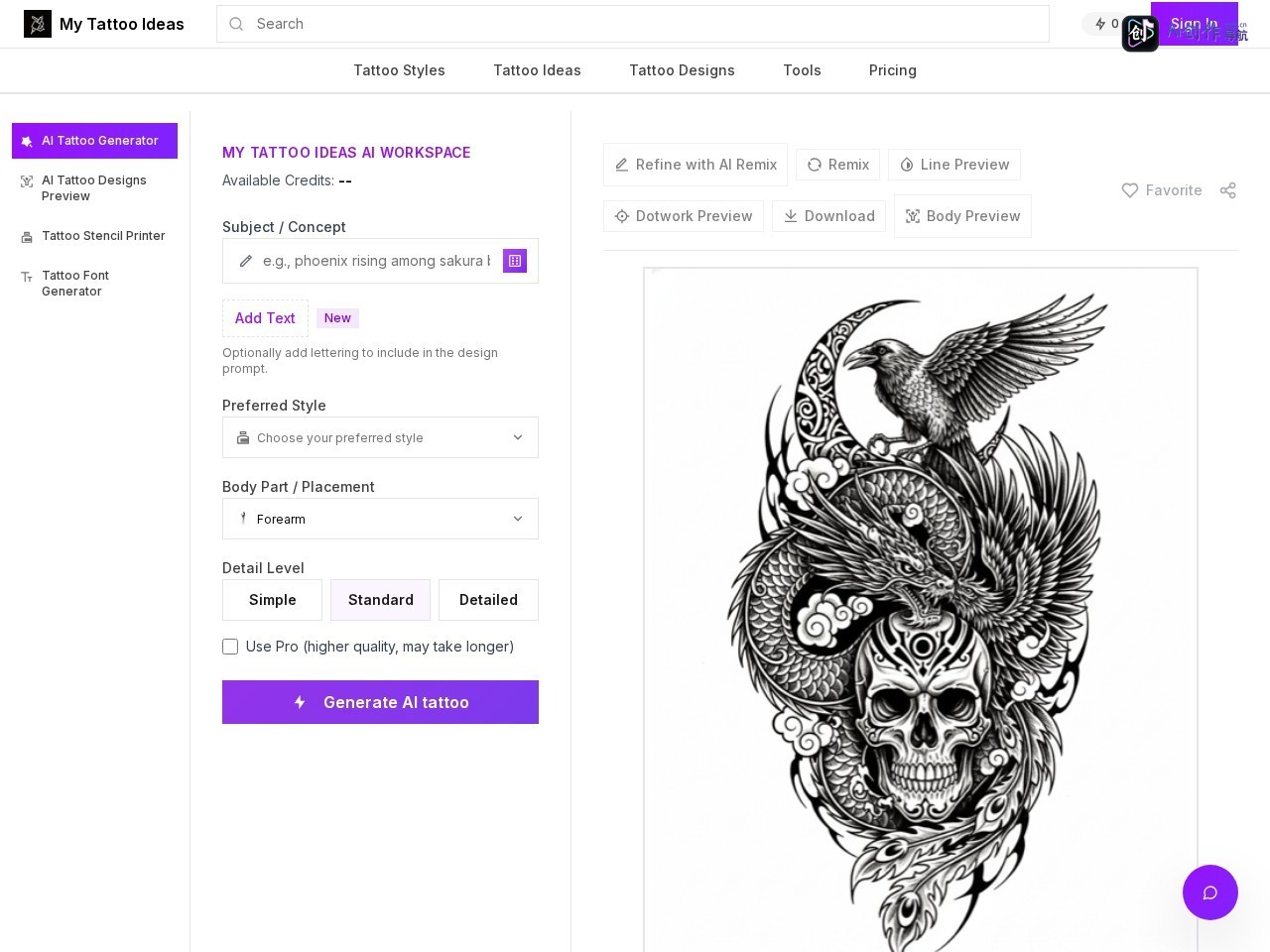Click the Body Preview scan icon
This screenshot has height=952, width=1270.
coord(913,216)
